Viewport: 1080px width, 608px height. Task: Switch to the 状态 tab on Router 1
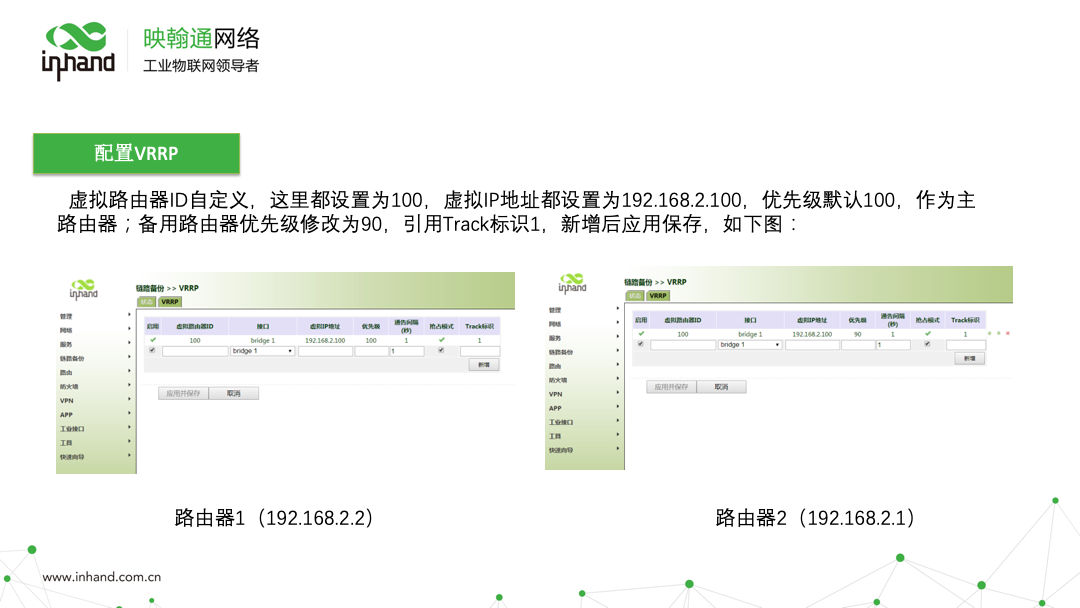pyautogui.click(x=146, y=301)
